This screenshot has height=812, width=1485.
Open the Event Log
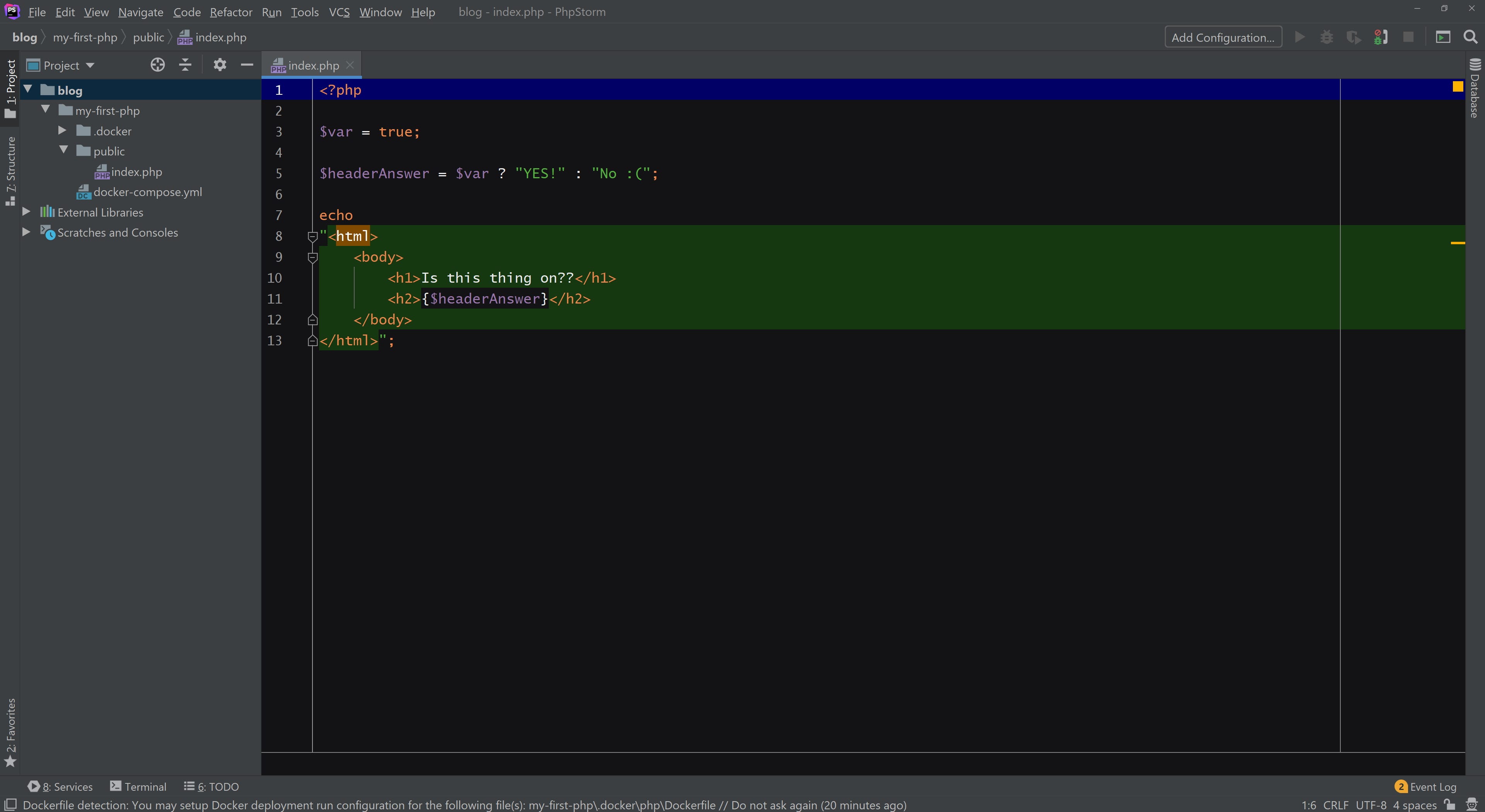point(1425,786)
